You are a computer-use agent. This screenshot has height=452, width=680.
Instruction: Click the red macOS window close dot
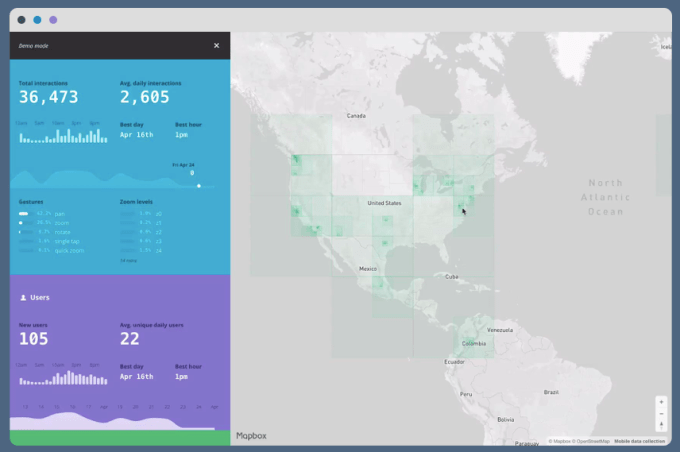tap(22, 19)
